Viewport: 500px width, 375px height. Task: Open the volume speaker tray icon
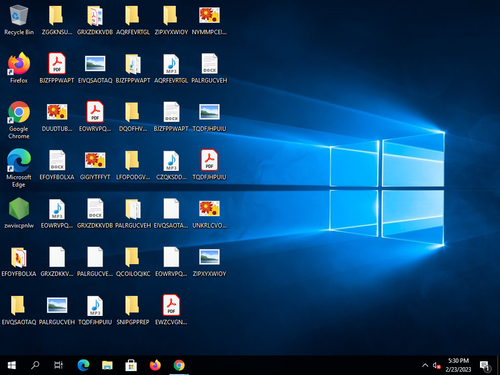click(436, 365)
